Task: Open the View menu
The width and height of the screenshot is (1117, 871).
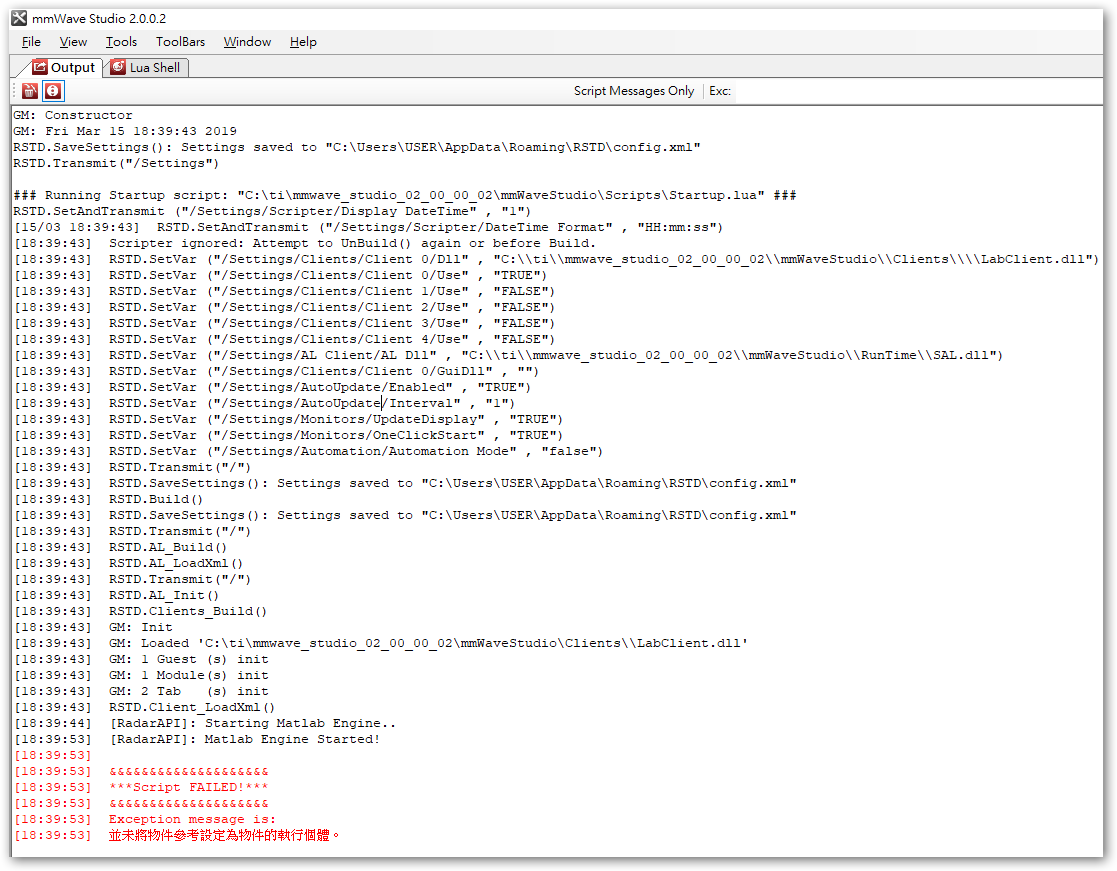Action: 73,42
